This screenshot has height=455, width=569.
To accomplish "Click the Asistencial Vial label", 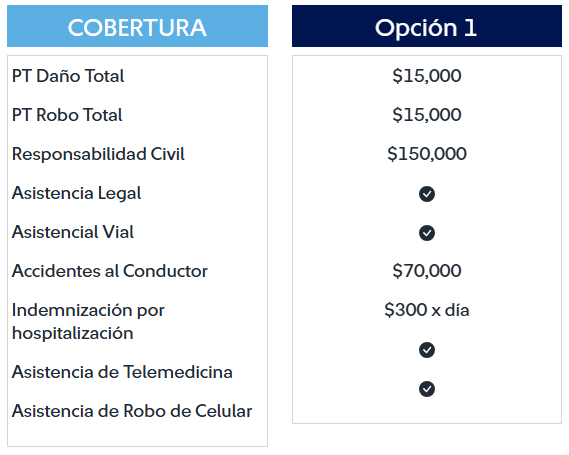I will click(73, 232).
